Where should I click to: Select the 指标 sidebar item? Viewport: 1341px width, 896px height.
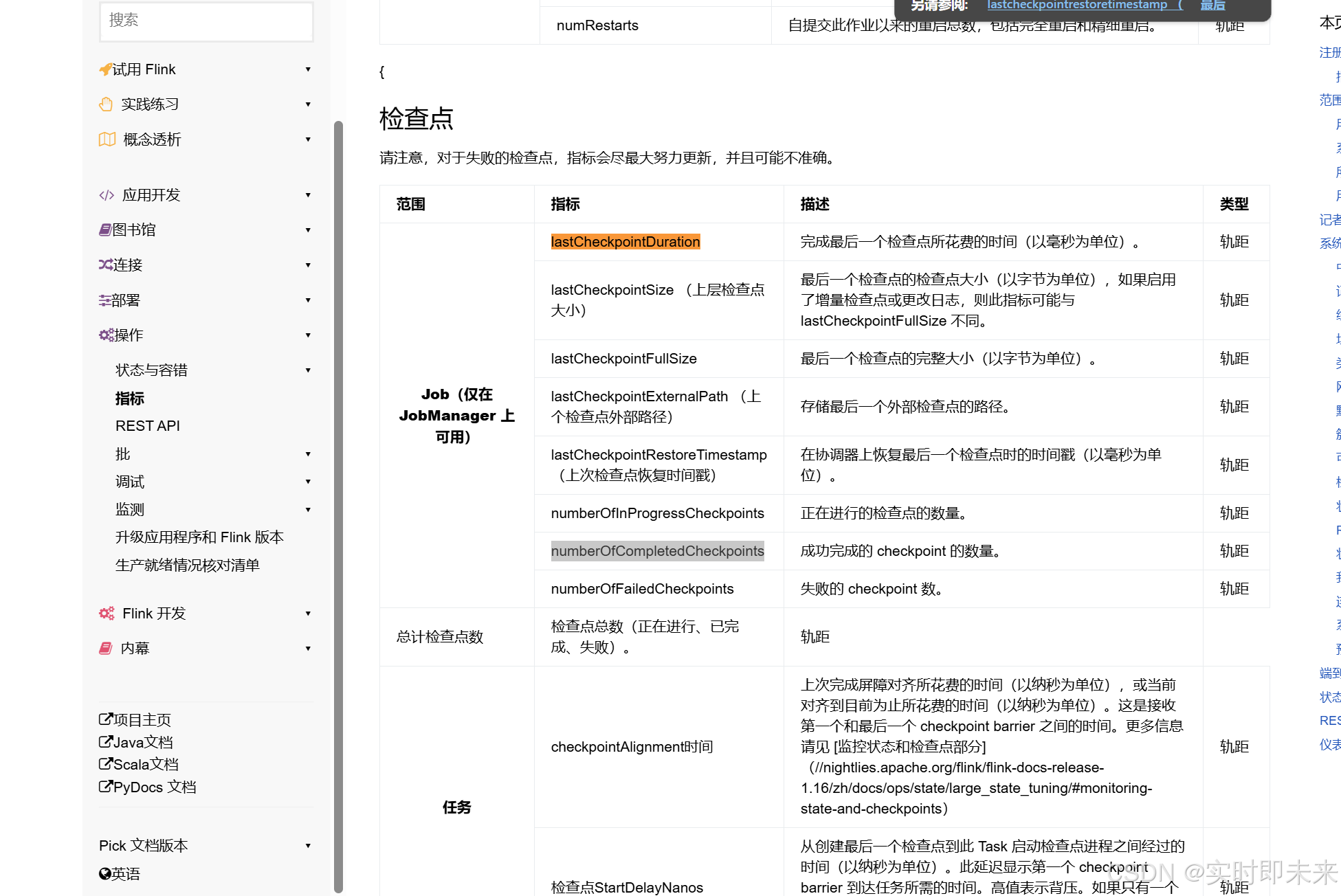[130, 399]
